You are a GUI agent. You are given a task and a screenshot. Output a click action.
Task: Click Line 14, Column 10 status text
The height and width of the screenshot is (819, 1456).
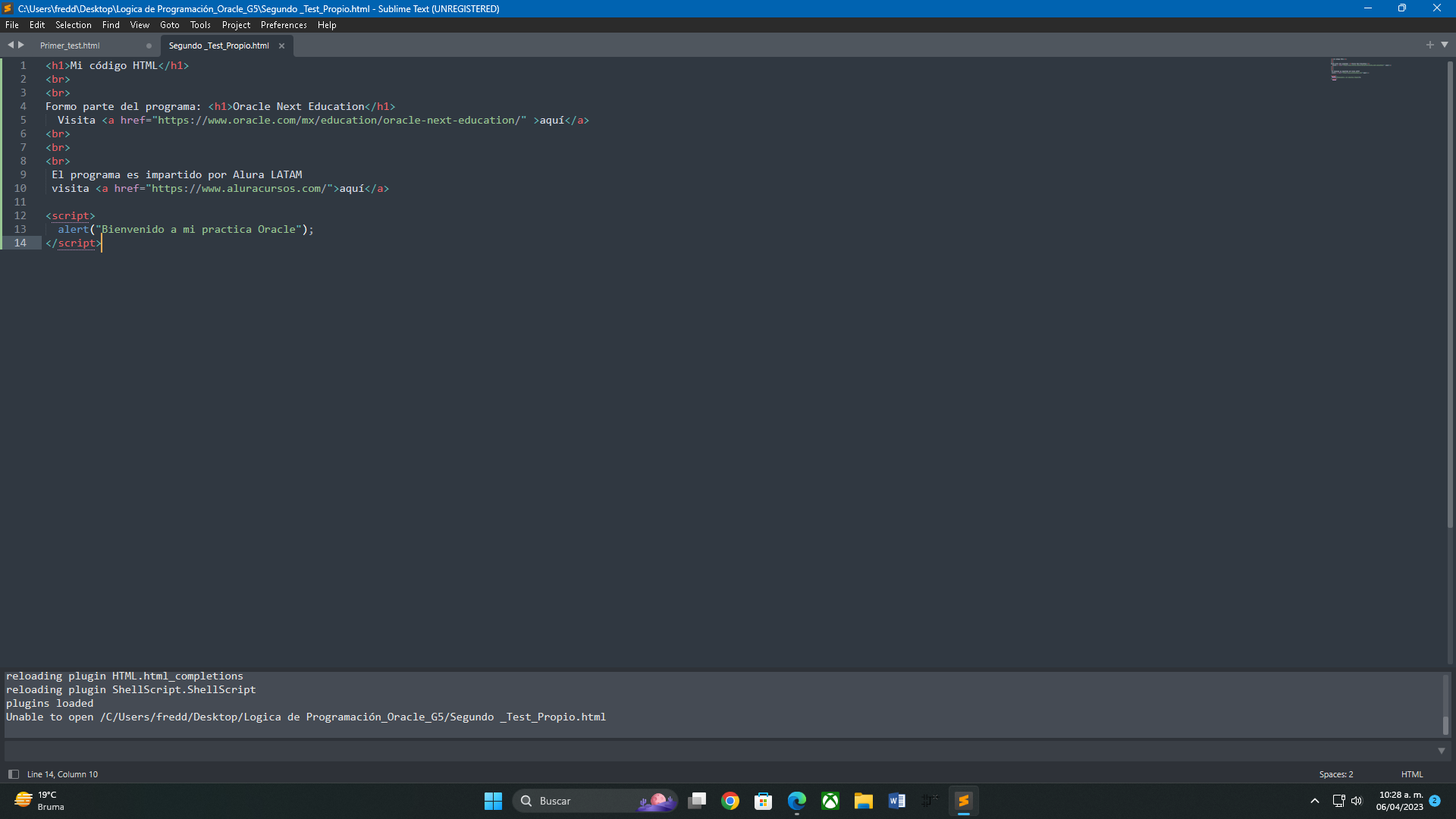62,774
